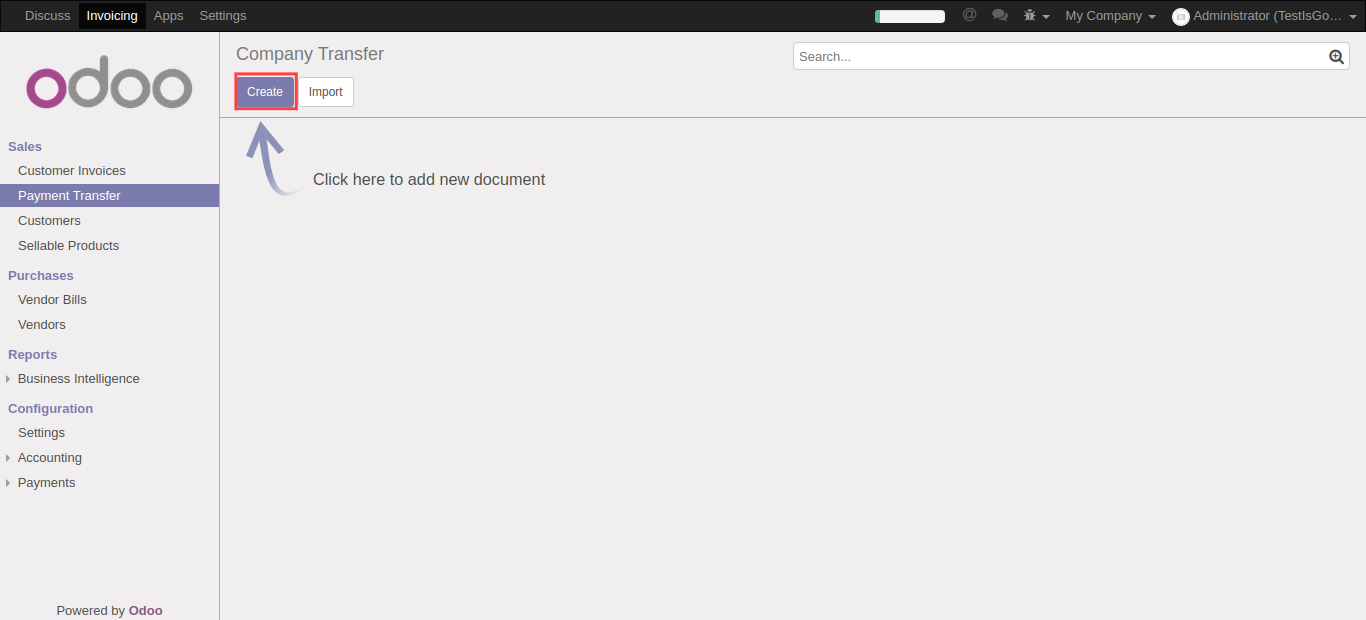Switch to the Discuss menu
Image resolution: width=1366 pixels, height=620 pixels.
[x=48, y=16]
